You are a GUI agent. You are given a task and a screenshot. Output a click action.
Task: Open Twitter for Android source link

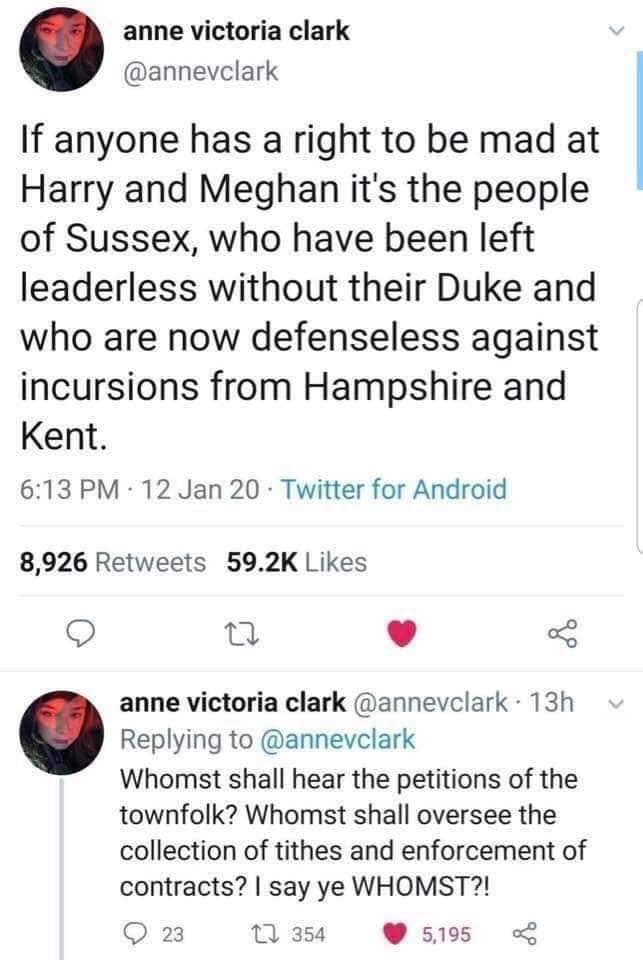tap(394, 489)
